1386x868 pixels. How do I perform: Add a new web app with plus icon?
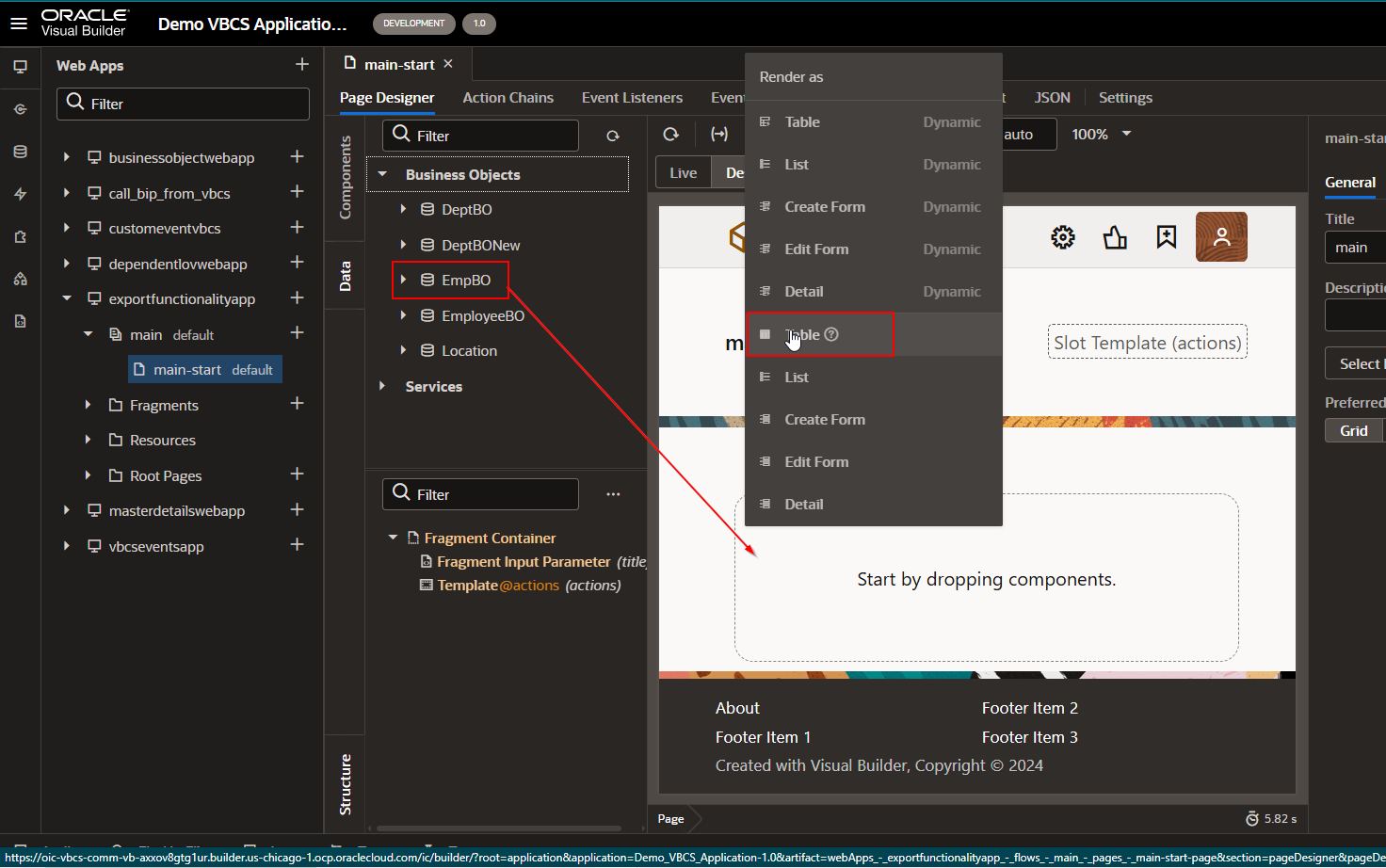coord(302,64)
